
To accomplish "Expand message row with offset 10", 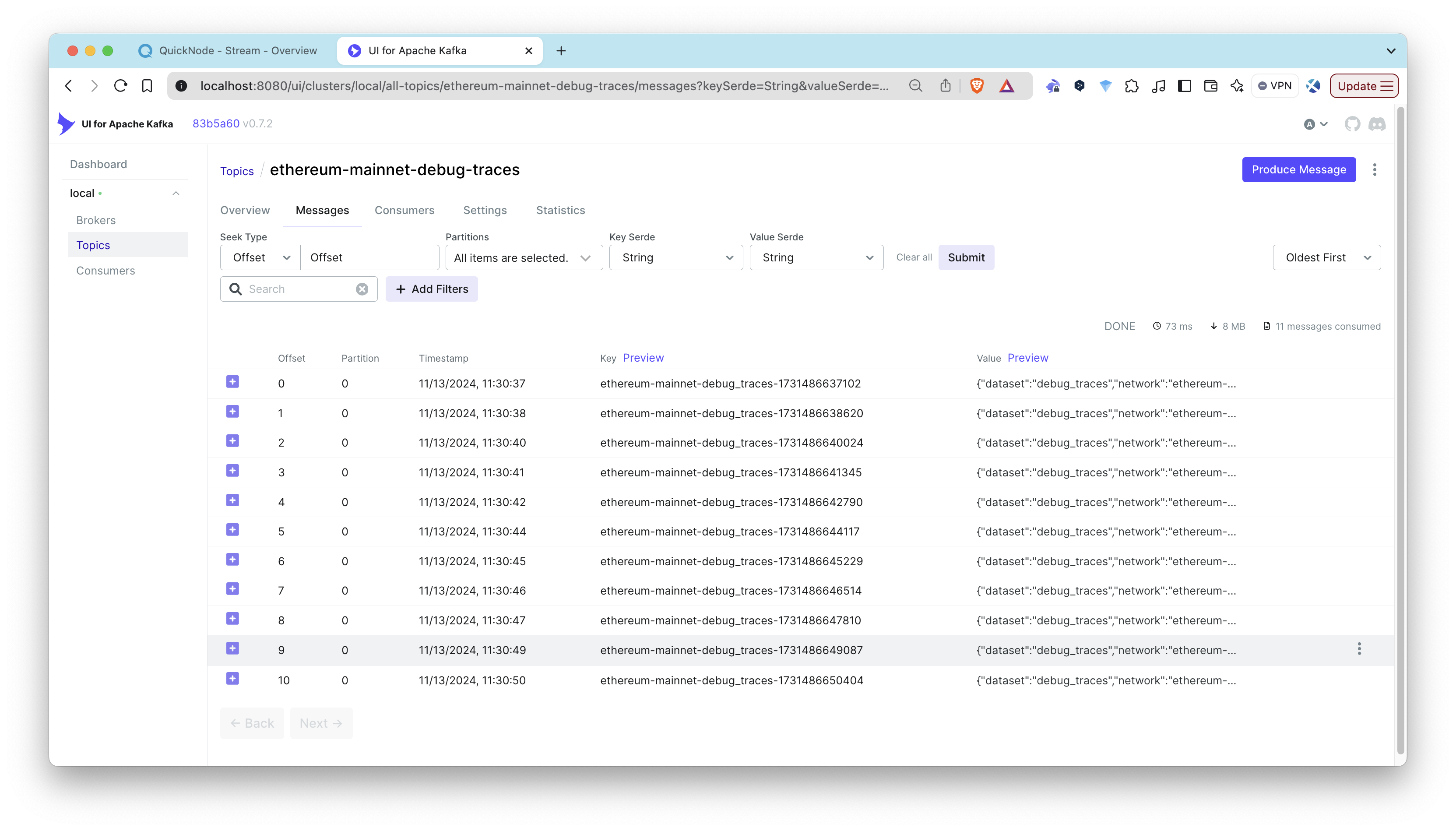I will click(x=232, y=679).
